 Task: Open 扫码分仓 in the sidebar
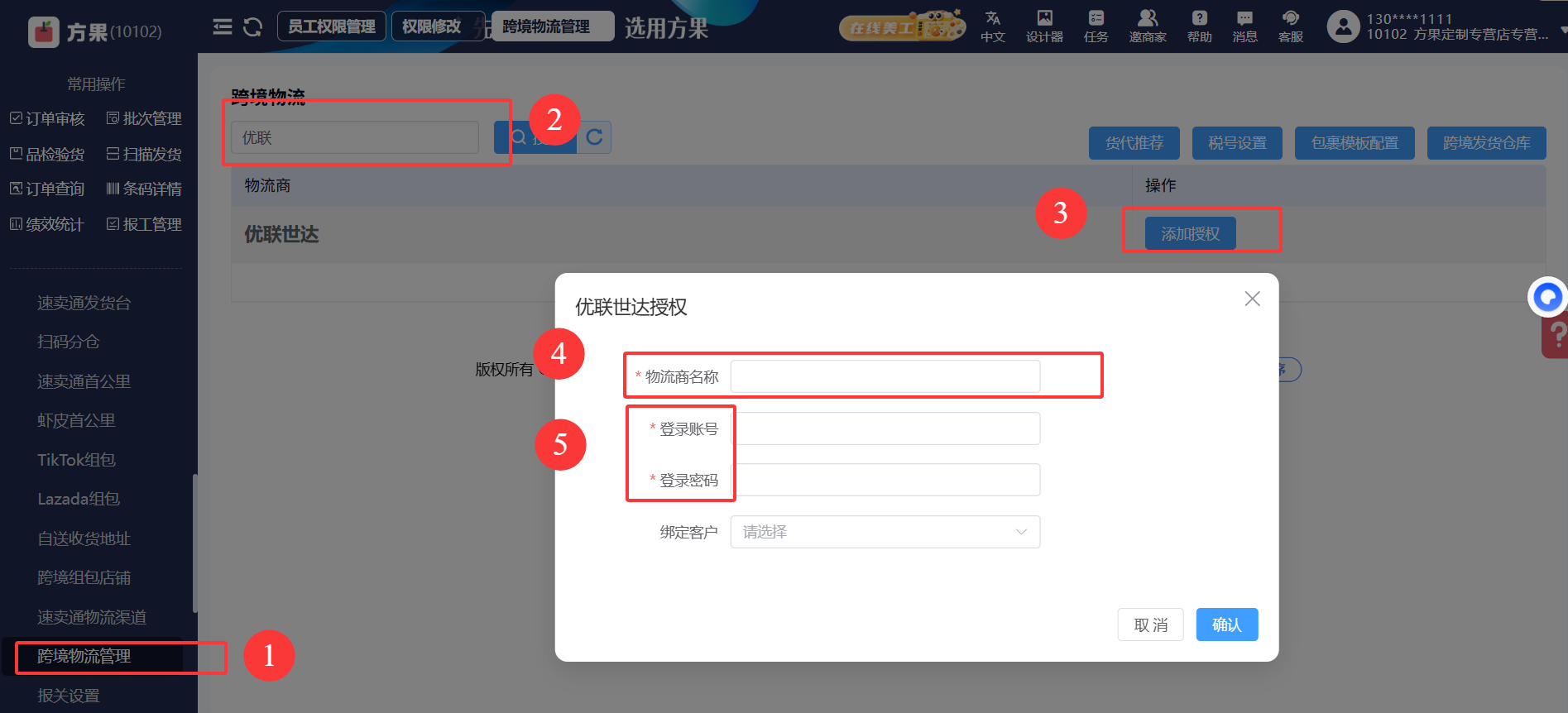tap(69, 342)
